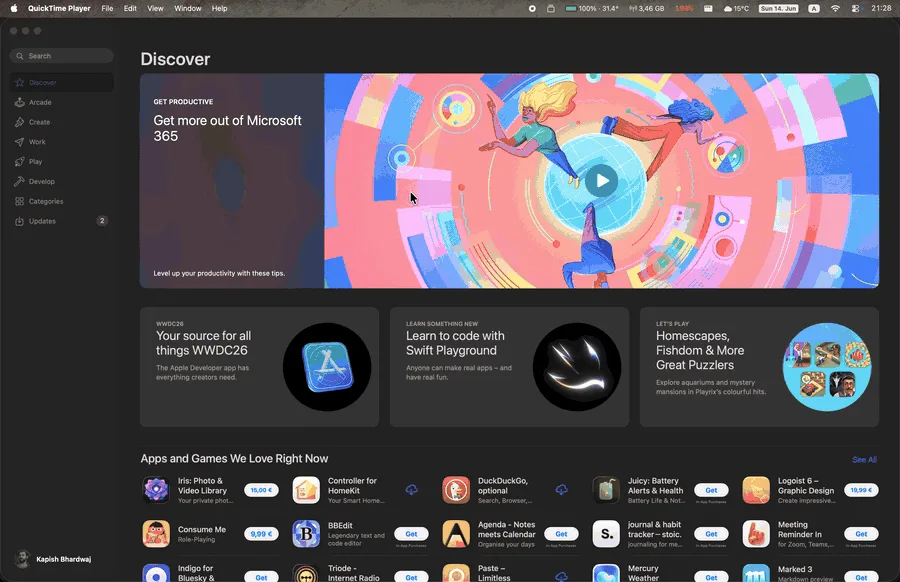The image size is (900, 582).
Task: Open the stoic journal app icon
Action: click(606, 534)
